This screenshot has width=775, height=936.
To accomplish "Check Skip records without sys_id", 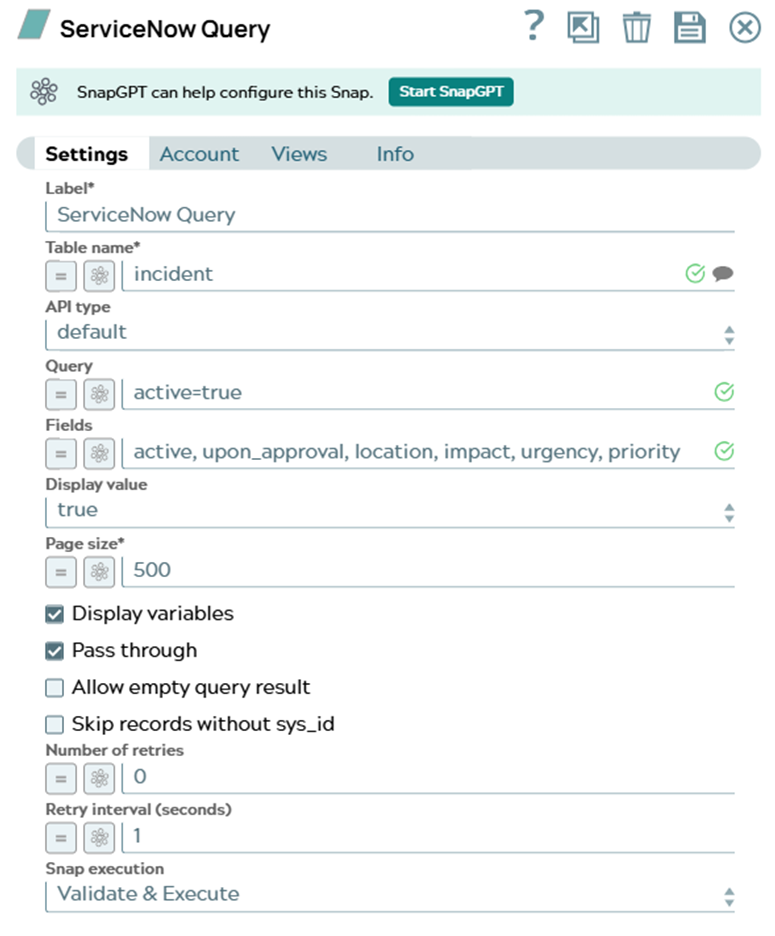I will [54, 725].
